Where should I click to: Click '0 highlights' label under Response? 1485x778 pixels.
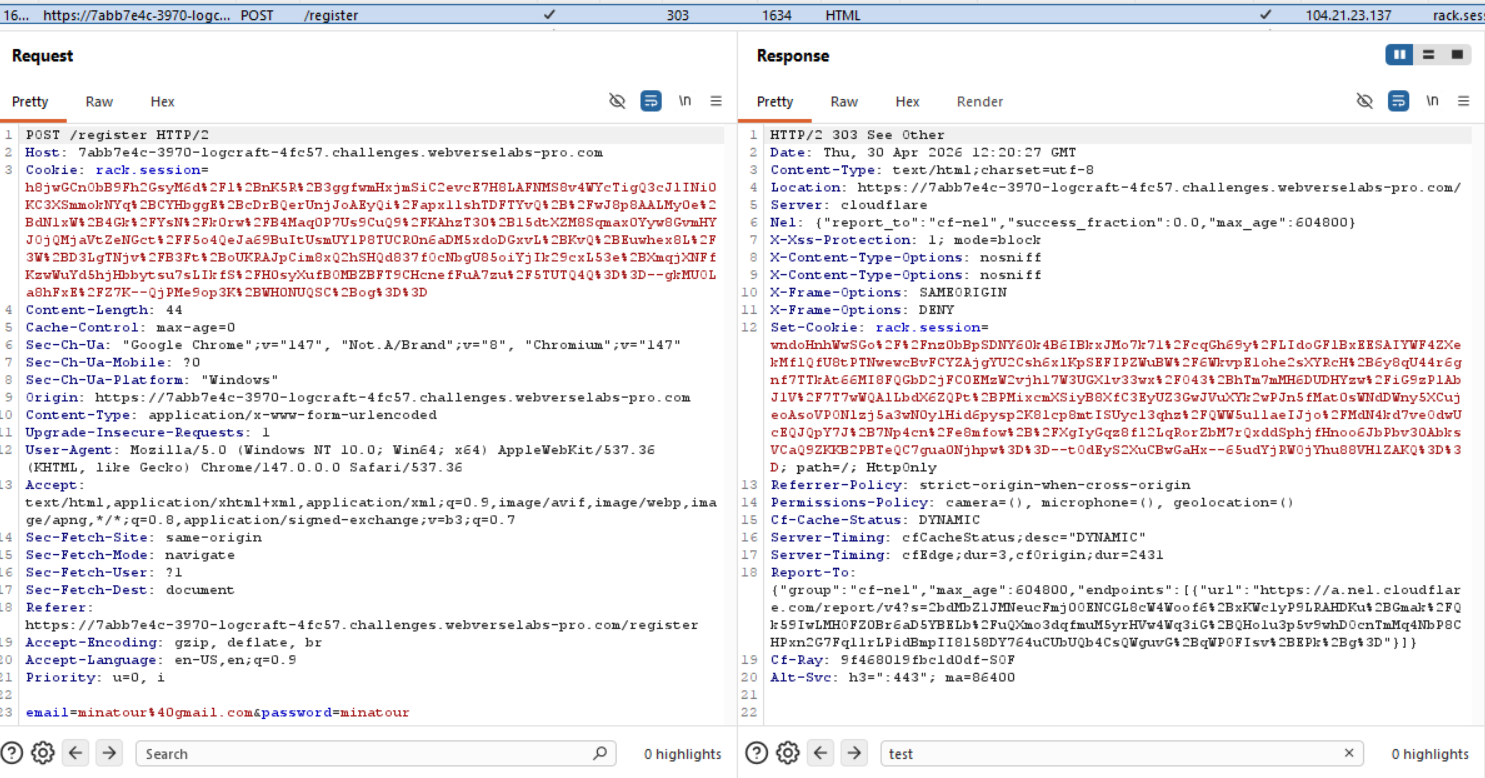coord(1430,754)
